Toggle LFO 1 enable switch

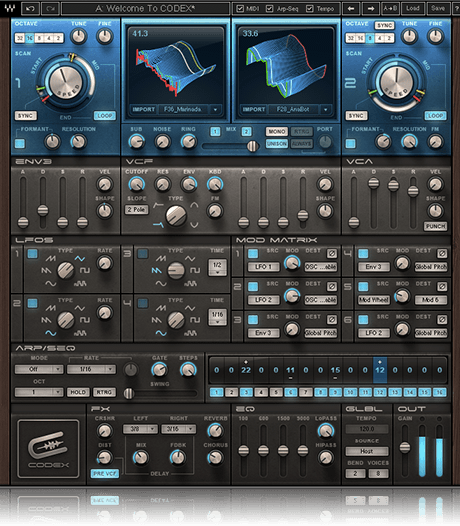(x=33, y=254)
